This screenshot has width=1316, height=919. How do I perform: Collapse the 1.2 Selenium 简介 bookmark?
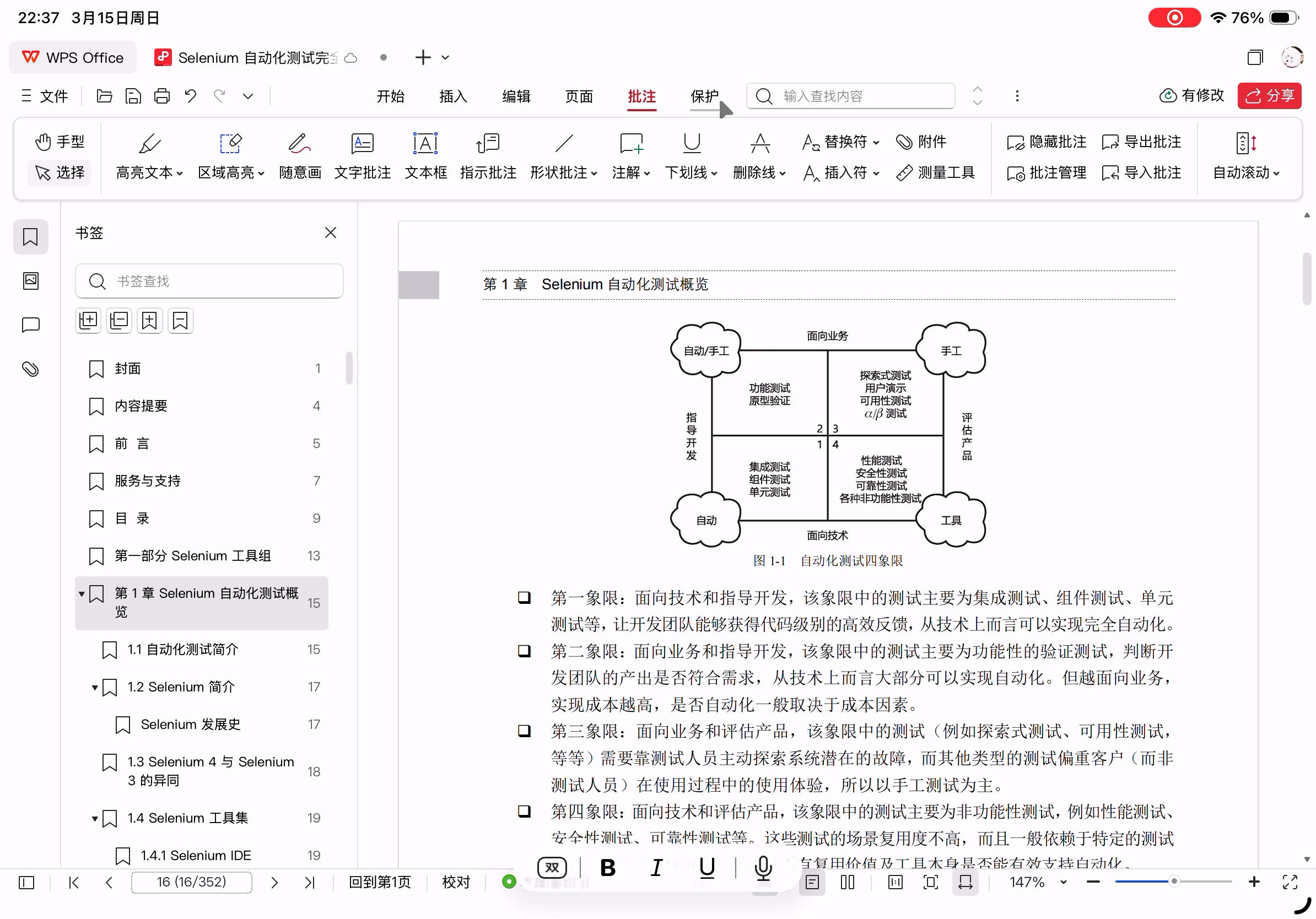point(95,688)
